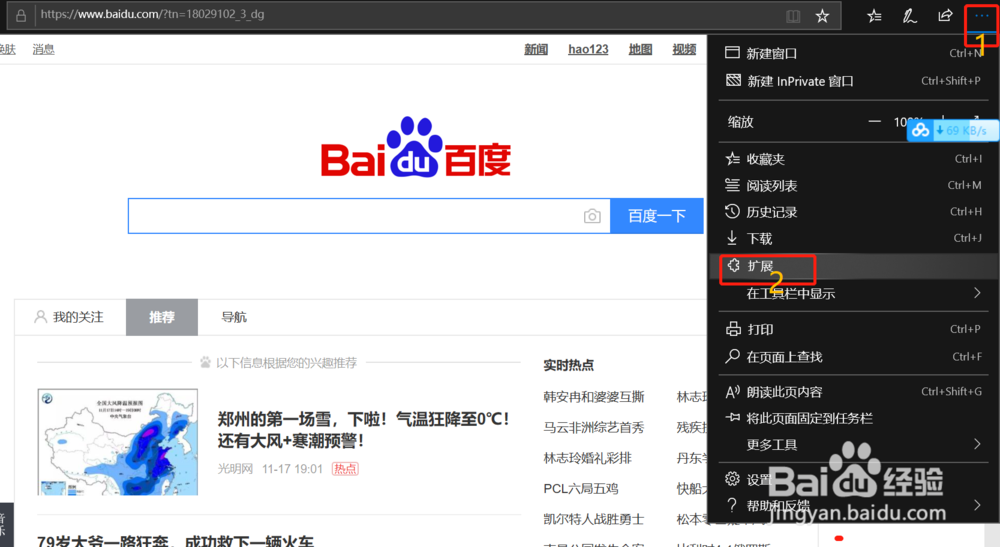Switch to 我的关注 tab
This screenshot has height=547, width=1000.
click(70, 317)
